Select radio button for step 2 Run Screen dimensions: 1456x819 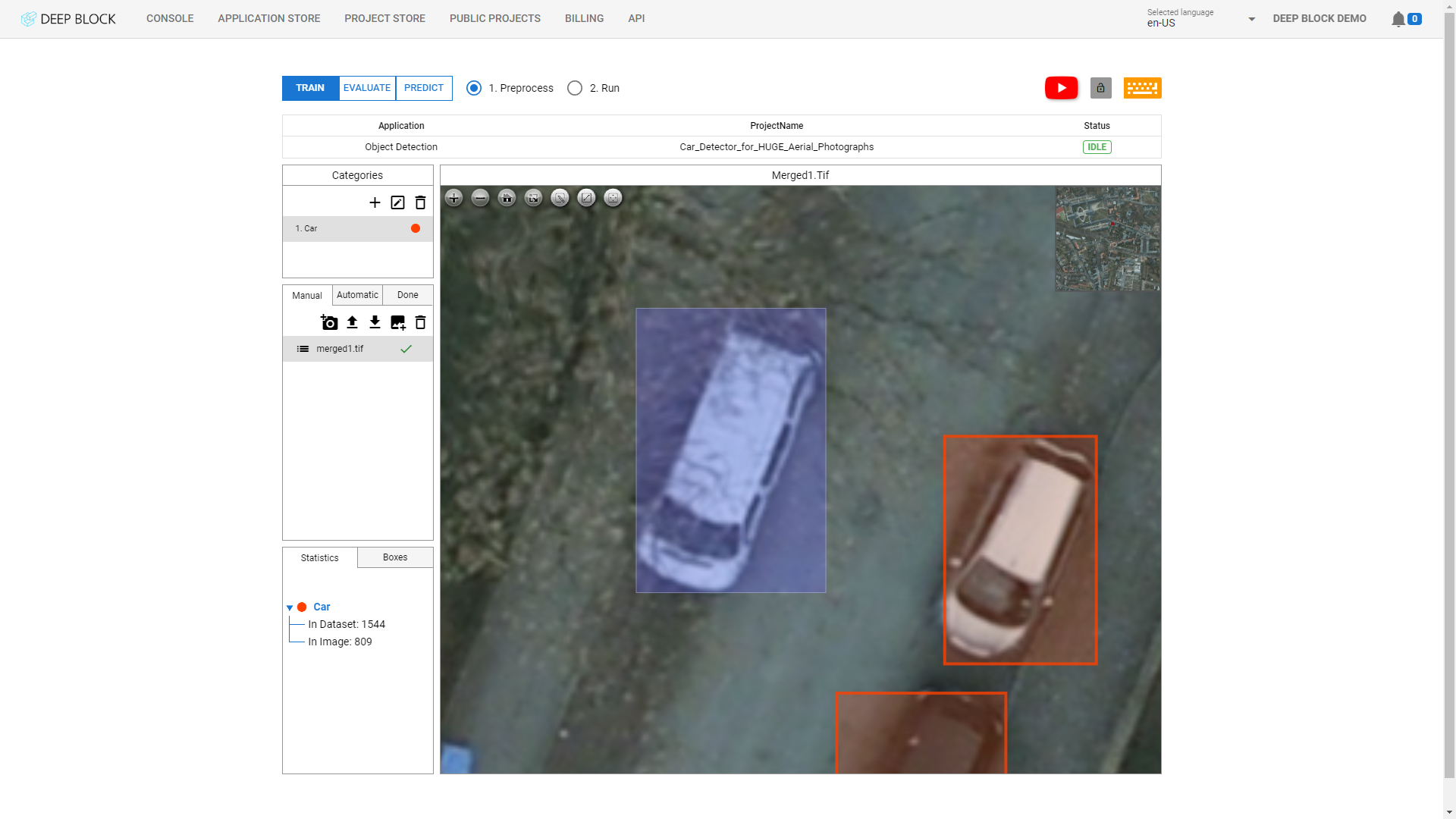(x=575, y=88)
